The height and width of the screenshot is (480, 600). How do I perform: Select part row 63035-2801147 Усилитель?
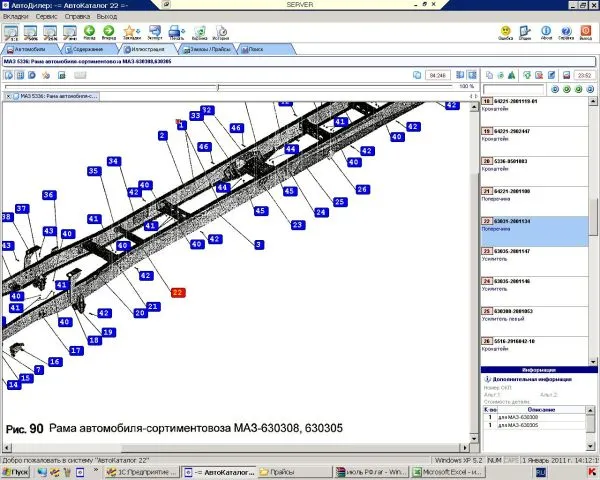click(535, 261)
